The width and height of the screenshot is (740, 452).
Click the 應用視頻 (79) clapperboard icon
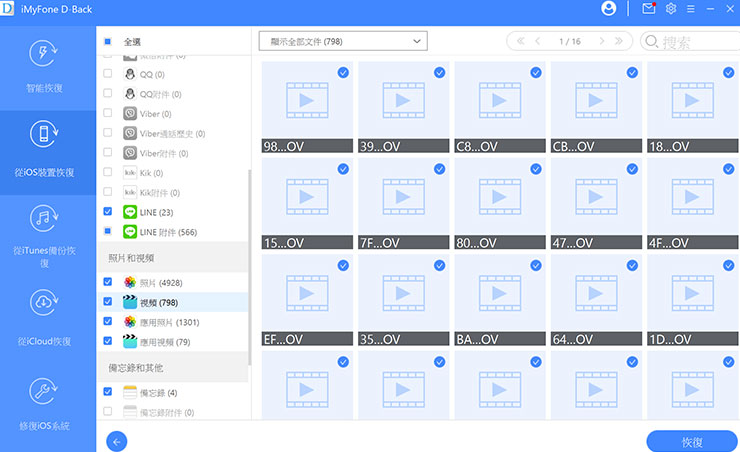[130, 341]
